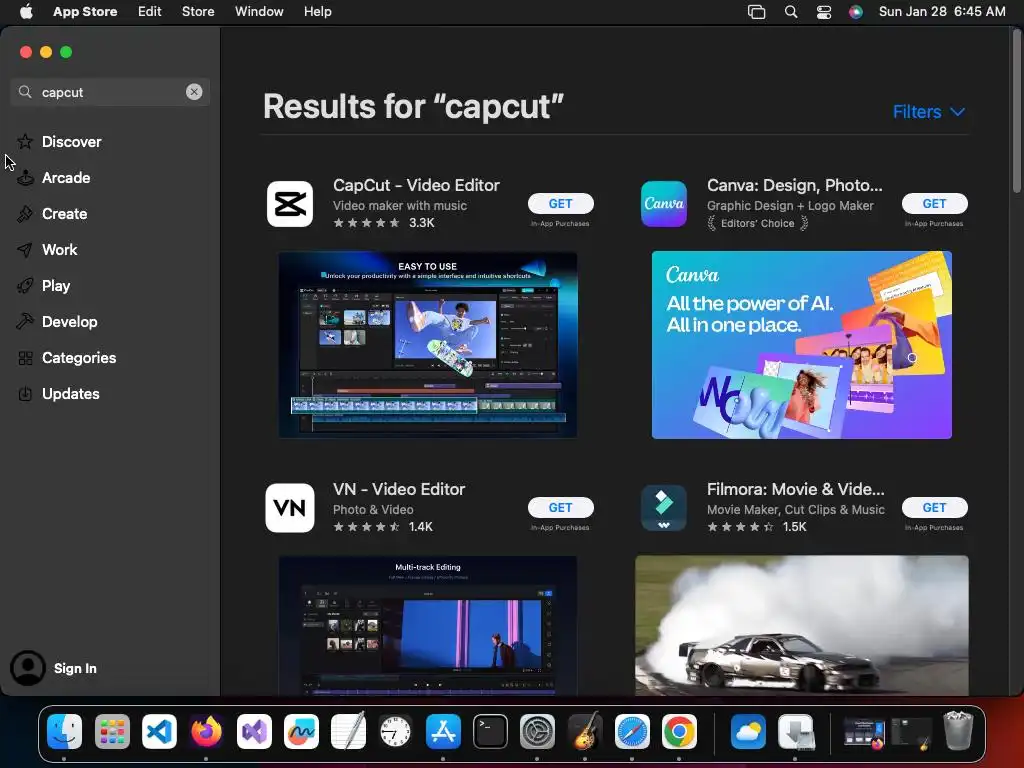This screenshot has width=1024, height=768.
Task: Select the Work paper plane icon
Action: click(25, 249)
